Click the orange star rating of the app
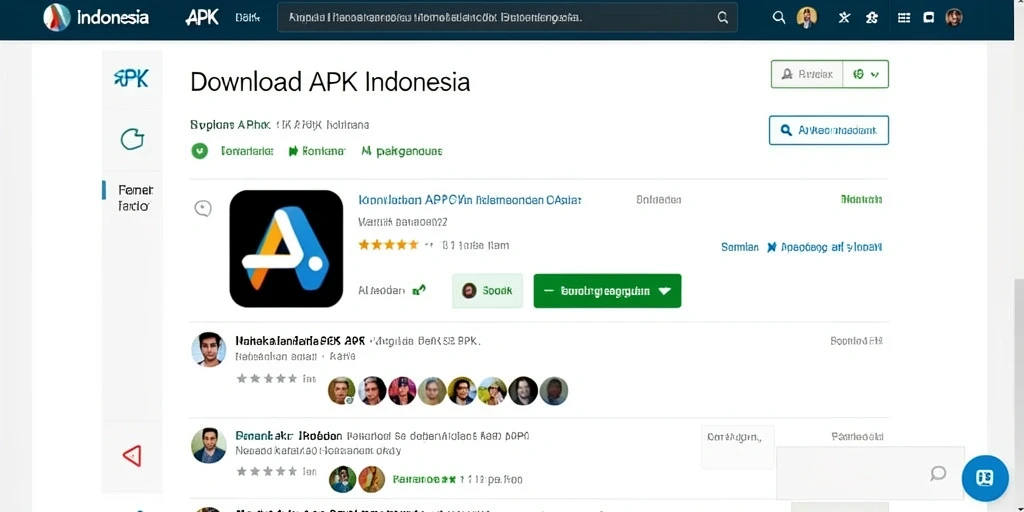 (x=389, y=245)
